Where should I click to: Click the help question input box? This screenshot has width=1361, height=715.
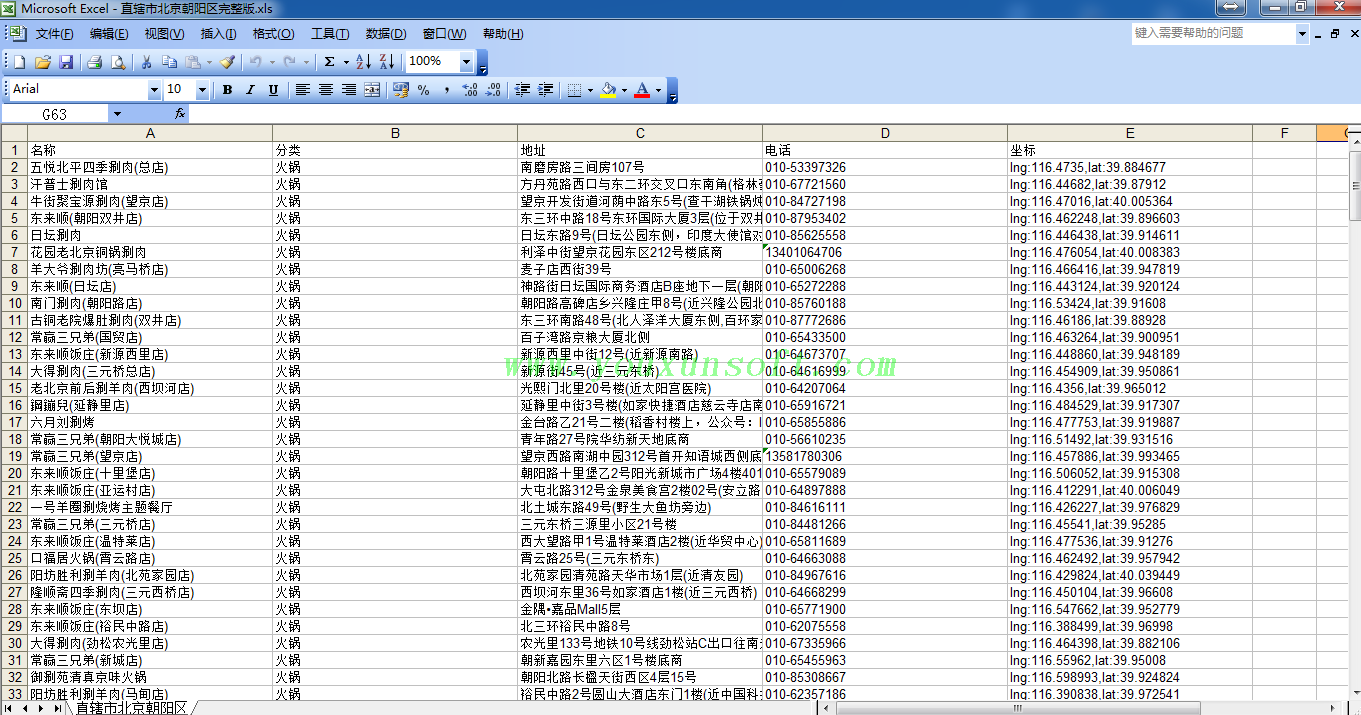pos(1214,33)
